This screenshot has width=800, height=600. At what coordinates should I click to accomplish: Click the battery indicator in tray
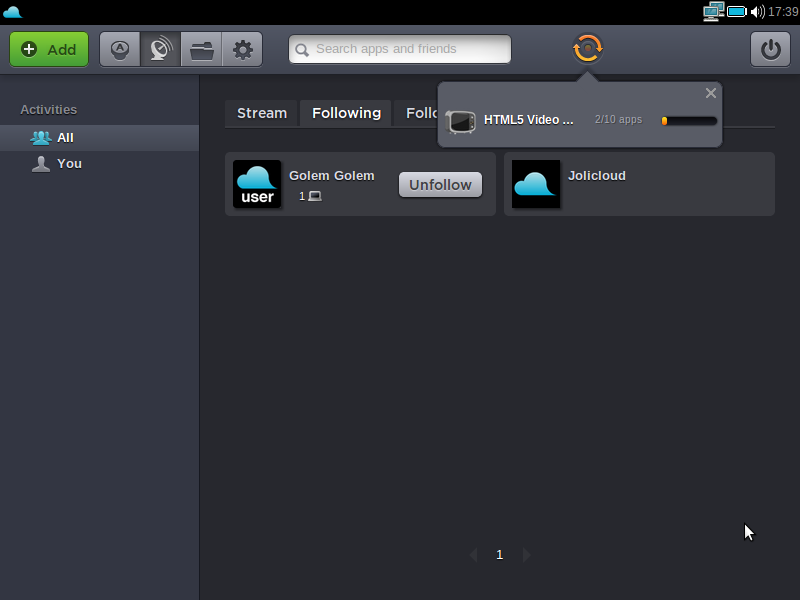tap(736, 12)
